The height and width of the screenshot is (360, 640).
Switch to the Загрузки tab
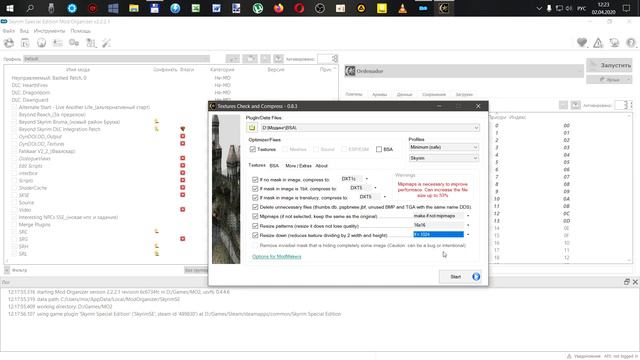click(464, 94)
